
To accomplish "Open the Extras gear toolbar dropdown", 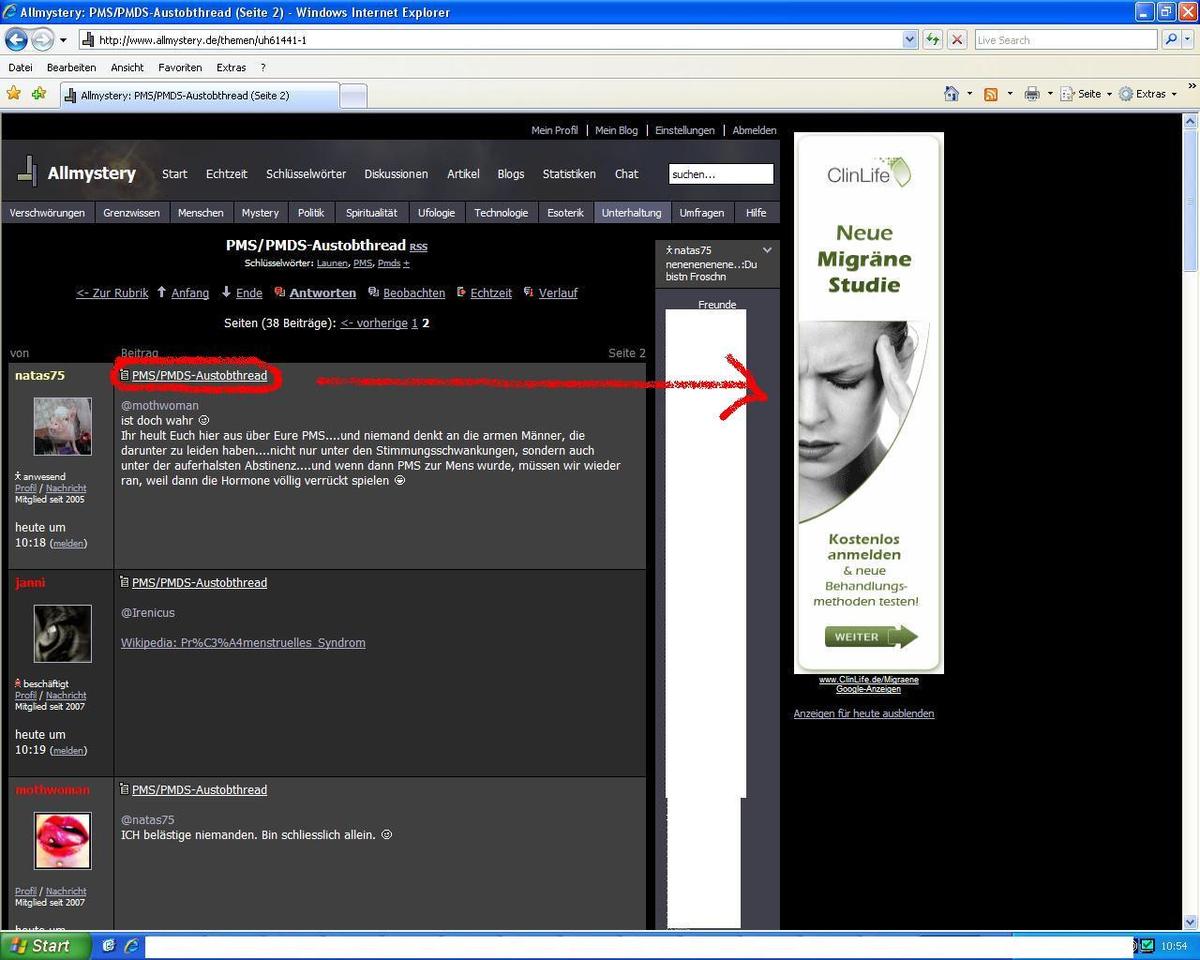I will click(x=1148, y=93).
